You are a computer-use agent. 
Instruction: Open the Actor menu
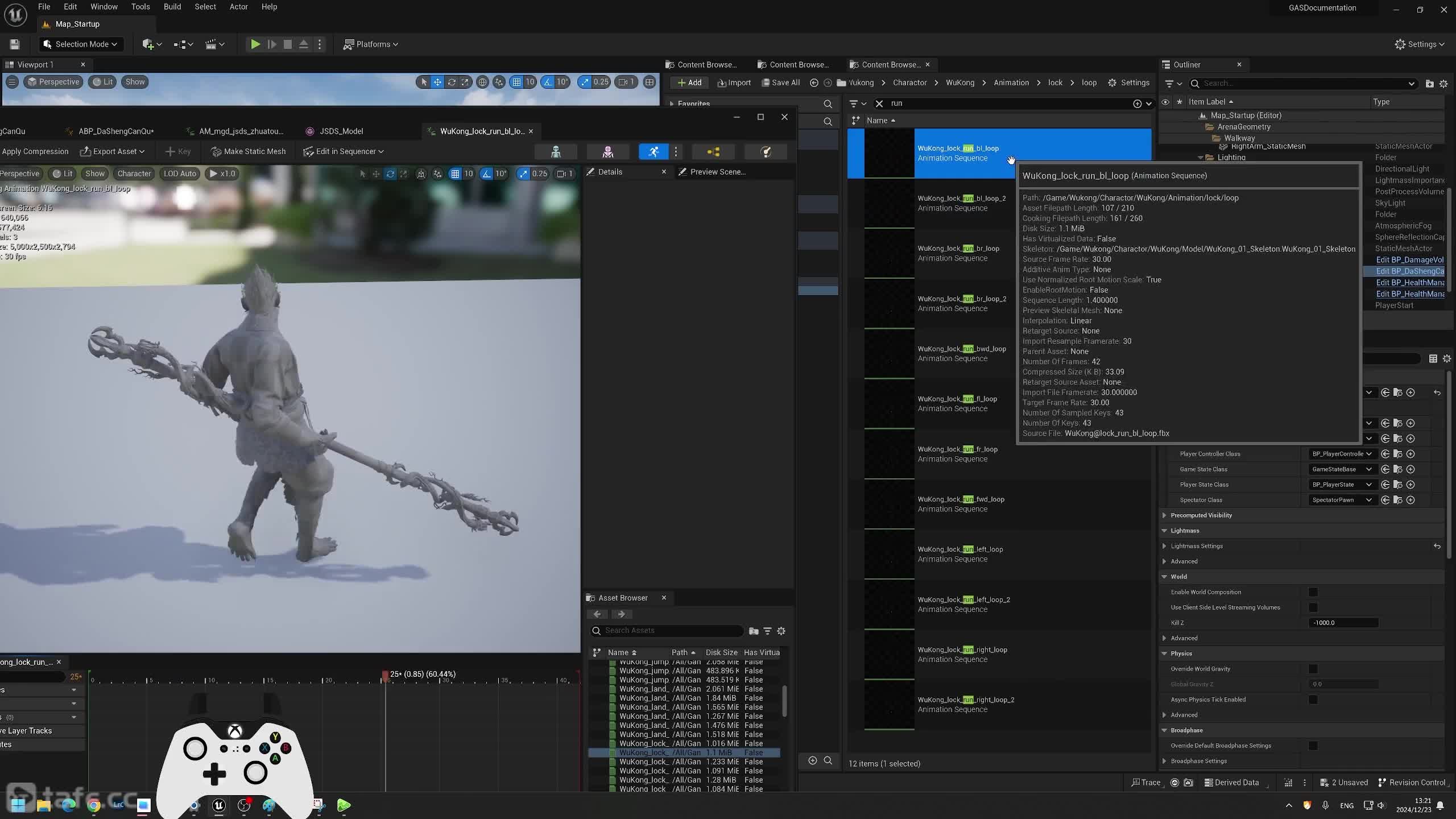click(x=238, y=7)
